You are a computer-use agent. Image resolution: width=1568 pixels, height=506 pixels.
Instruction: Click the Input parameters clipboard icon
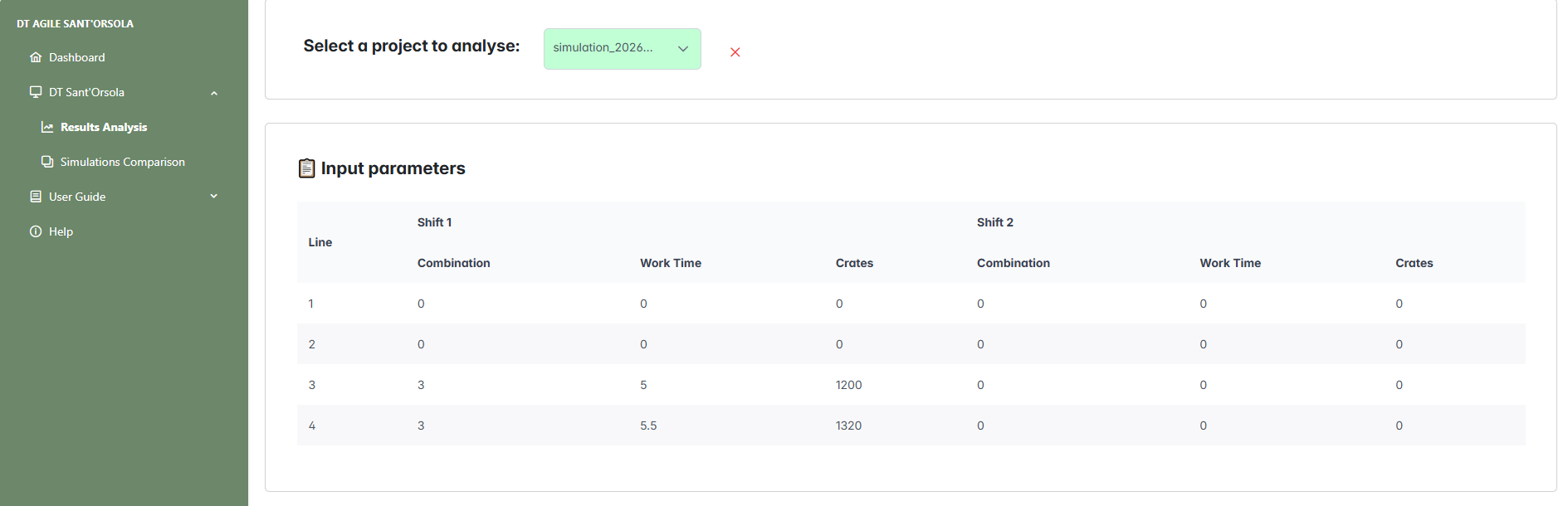coord(306,168)
